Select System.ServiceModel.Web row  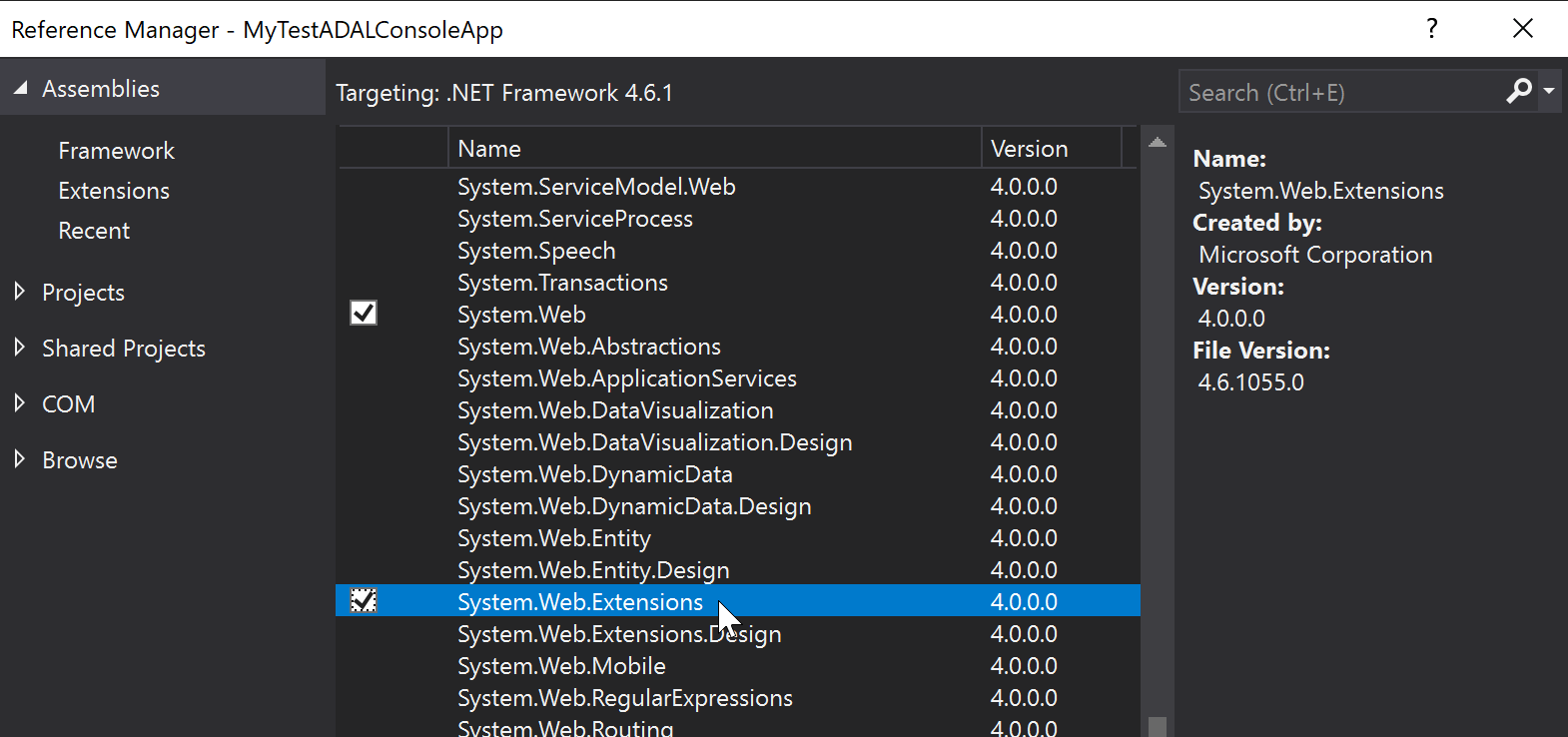click(x=737, y=187)
